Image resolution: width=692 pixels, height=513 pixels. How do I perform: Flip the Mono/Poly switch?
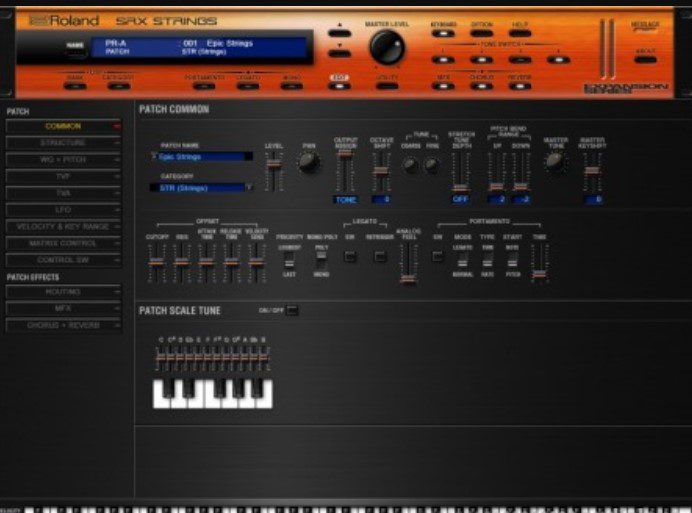321,260
